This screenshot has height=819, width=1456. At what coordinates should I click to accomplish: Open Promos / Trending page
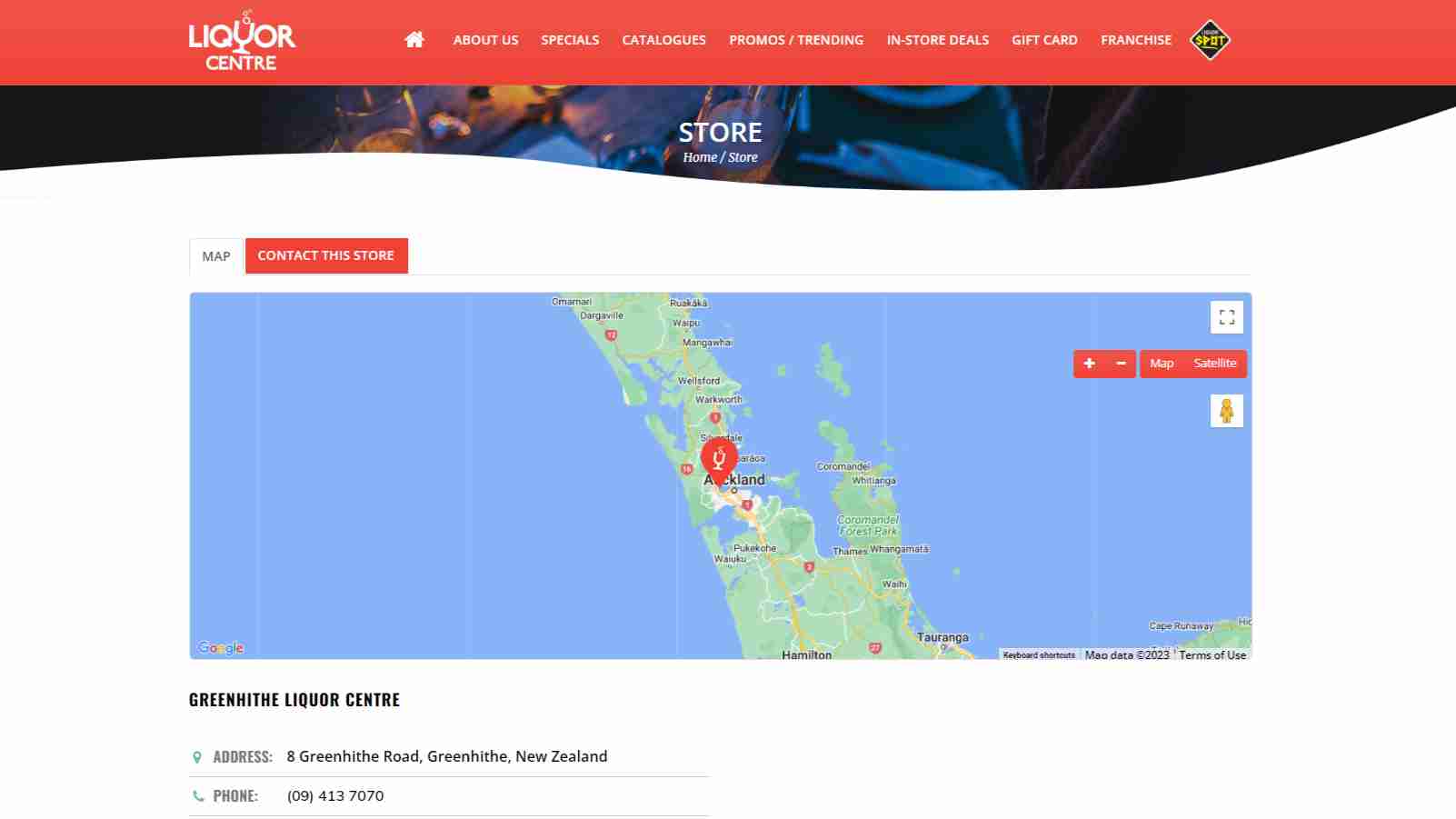coord(796,40)
